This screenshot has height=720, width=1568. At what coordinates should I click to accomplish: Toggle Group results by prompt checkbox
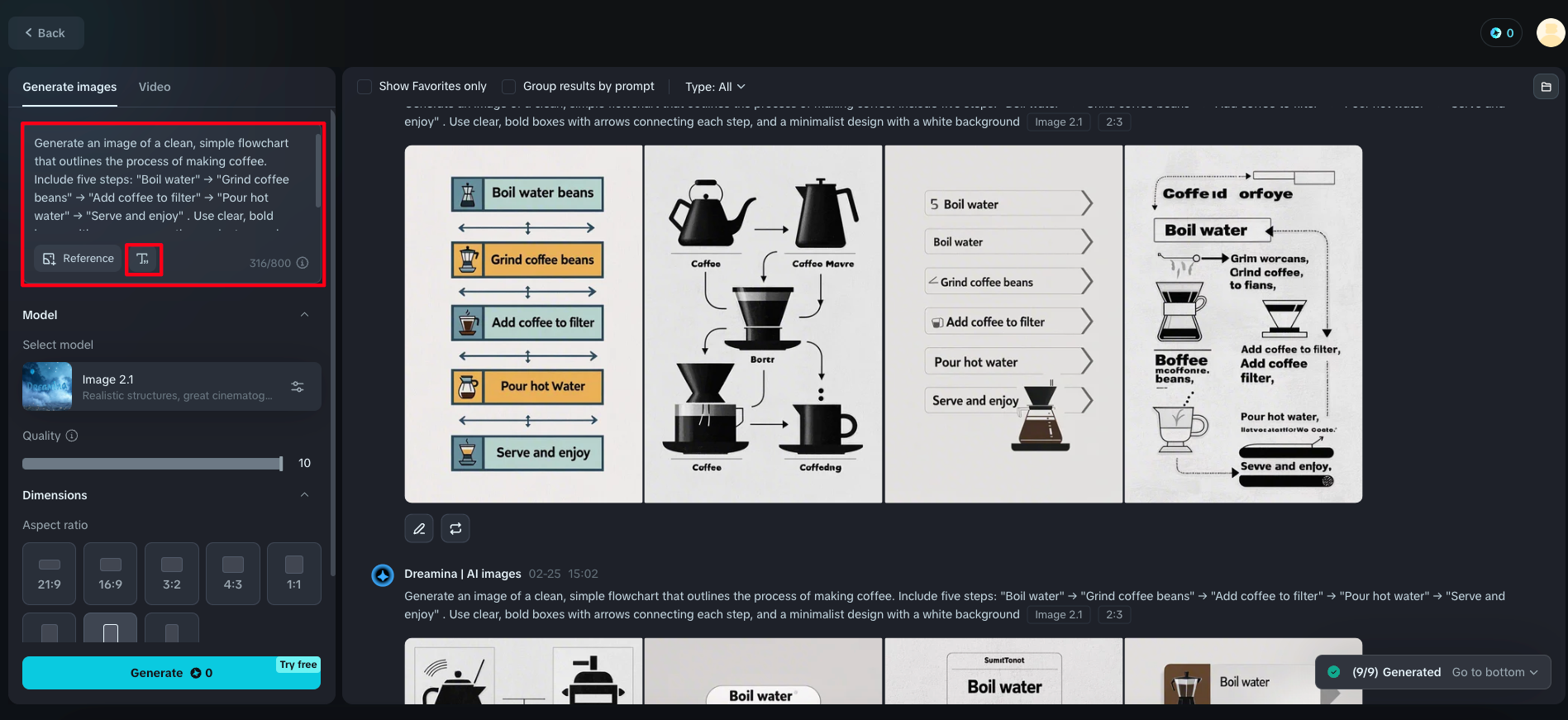pyautogui.click(x=509, y=87)
